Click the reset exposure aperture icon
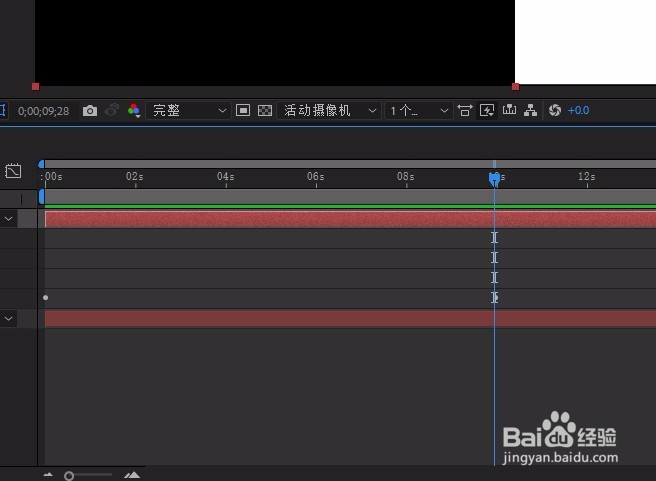Viewport: 656px width, 481px height. coord(555,110)
